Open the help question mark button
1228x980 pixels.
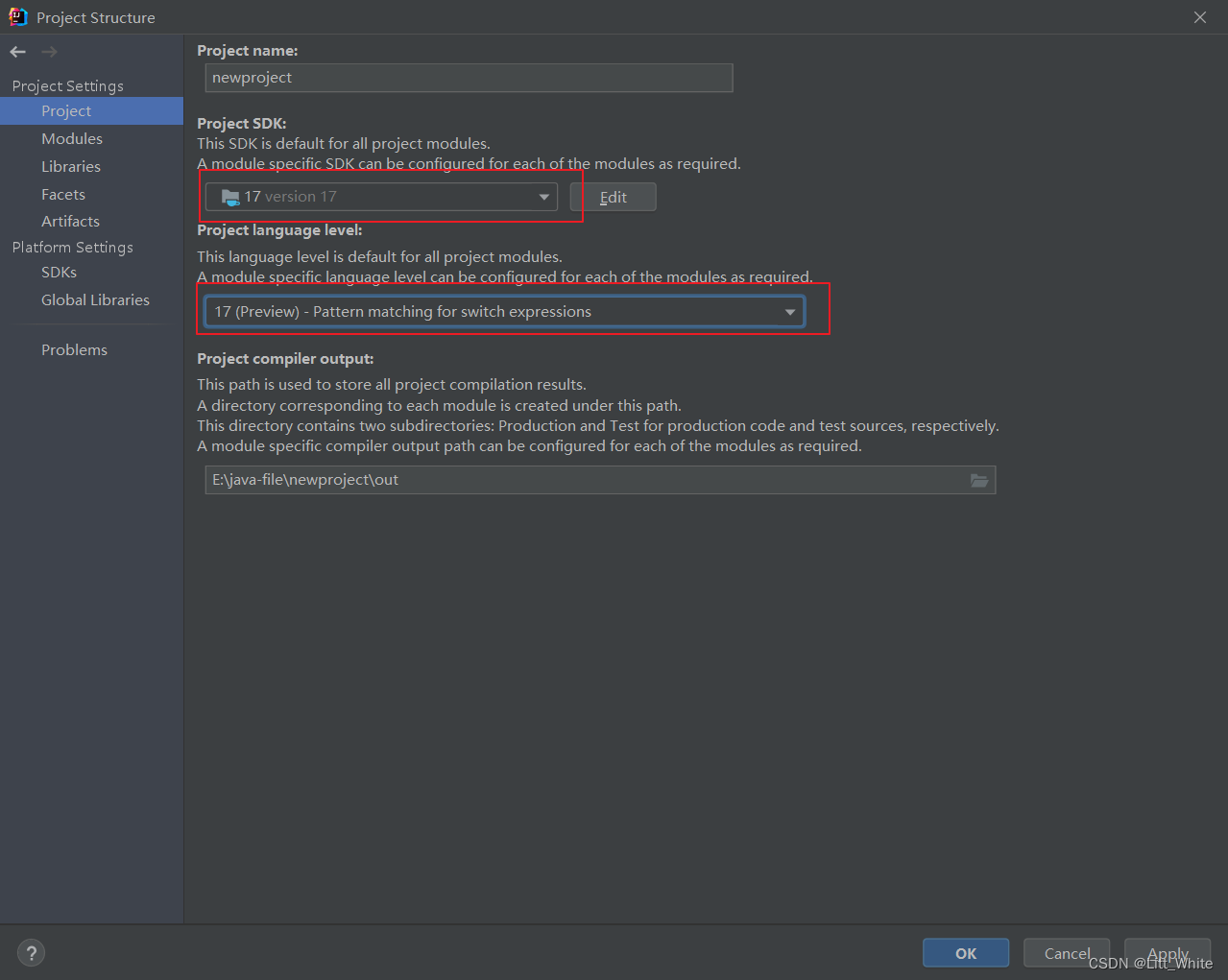(x=32, y=953)
